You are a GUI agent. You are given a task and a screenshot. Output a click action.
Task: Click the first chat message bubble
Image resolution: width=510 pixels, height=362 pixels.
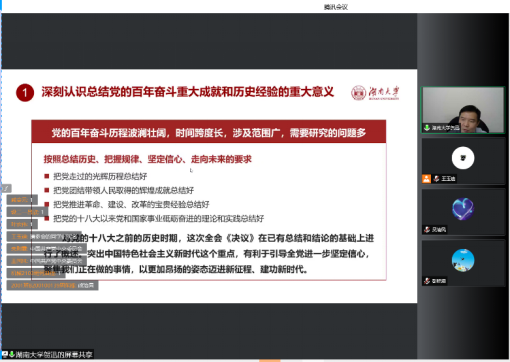click(x=22, y=200)
